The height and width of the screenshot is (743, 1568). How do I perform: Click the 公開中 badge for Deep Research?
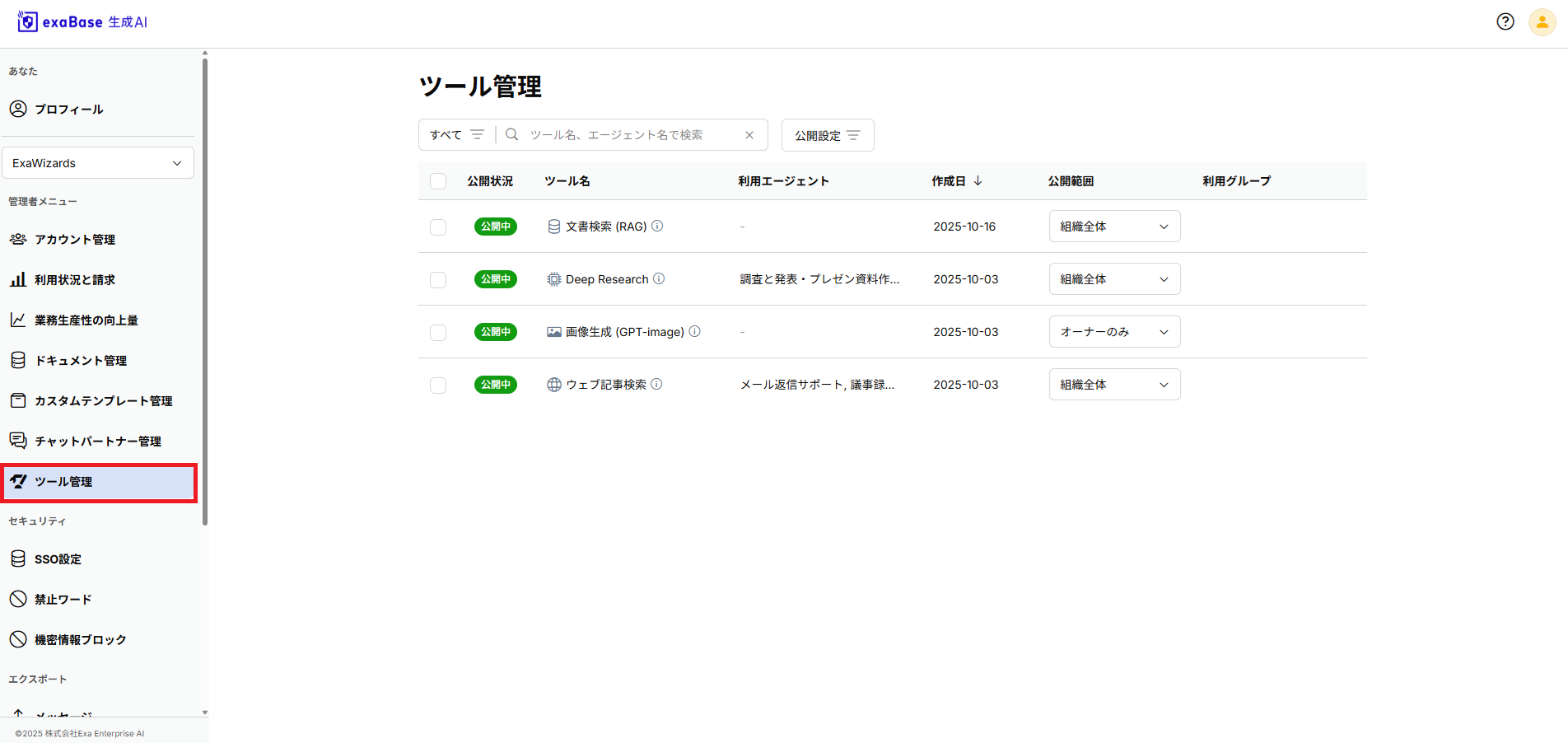pyautogui.click(x=496, y=279)
